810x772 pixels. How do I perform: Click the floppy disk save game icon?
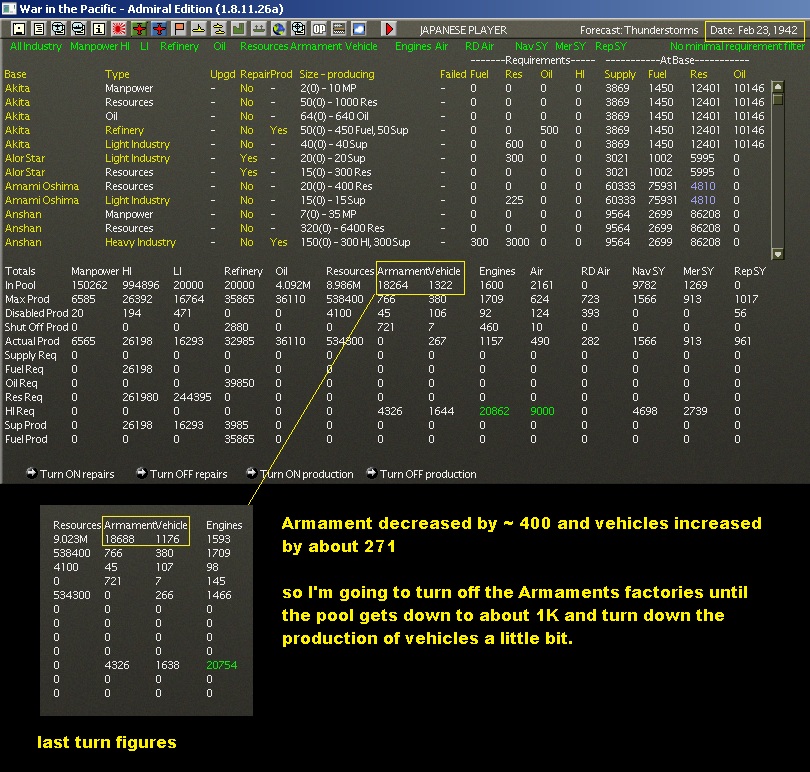19,29
